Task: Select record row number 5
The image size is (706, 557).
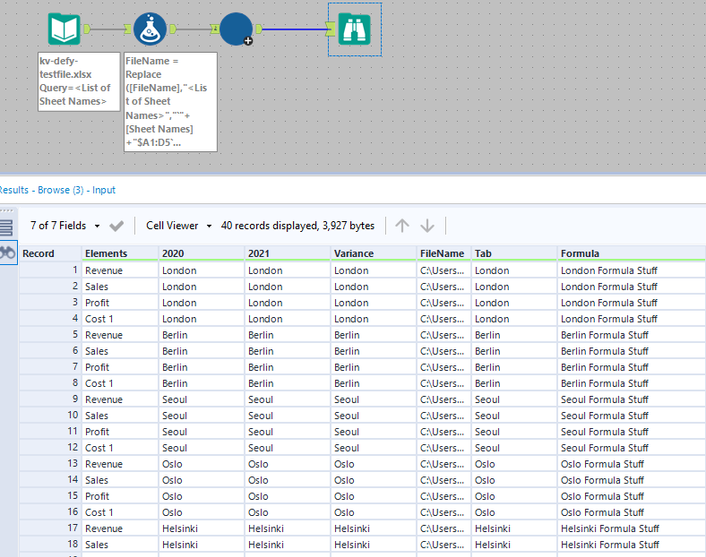Action: (50, 335)
